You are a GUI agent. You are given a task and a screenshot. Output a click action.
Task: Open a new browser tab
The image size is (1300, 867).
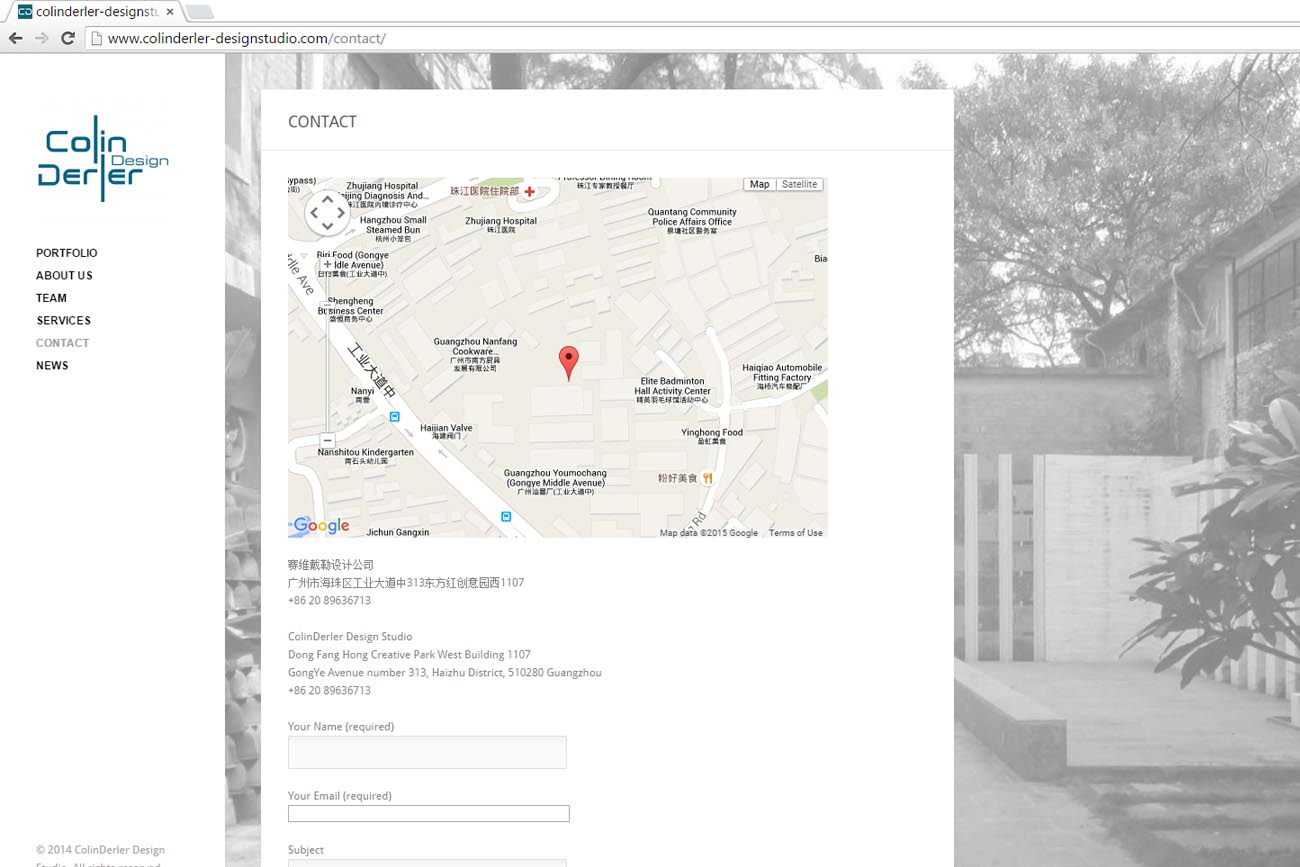click(199, 12)
